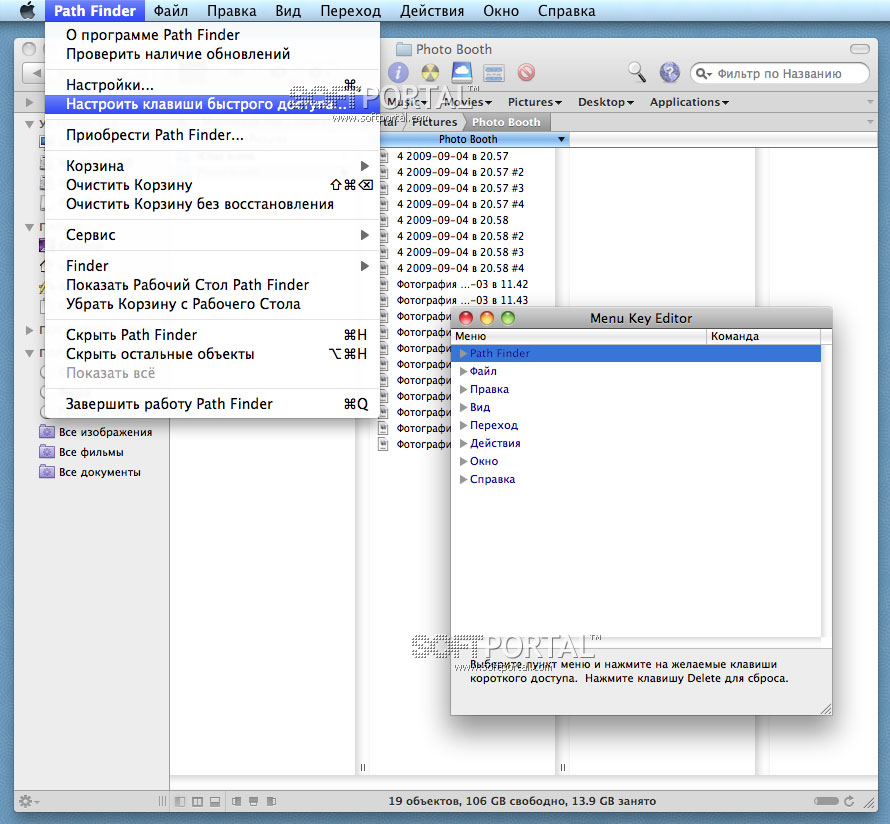Click Photo Booth segment in the path bar
The image size is (890, 824).
click(506, 122)
